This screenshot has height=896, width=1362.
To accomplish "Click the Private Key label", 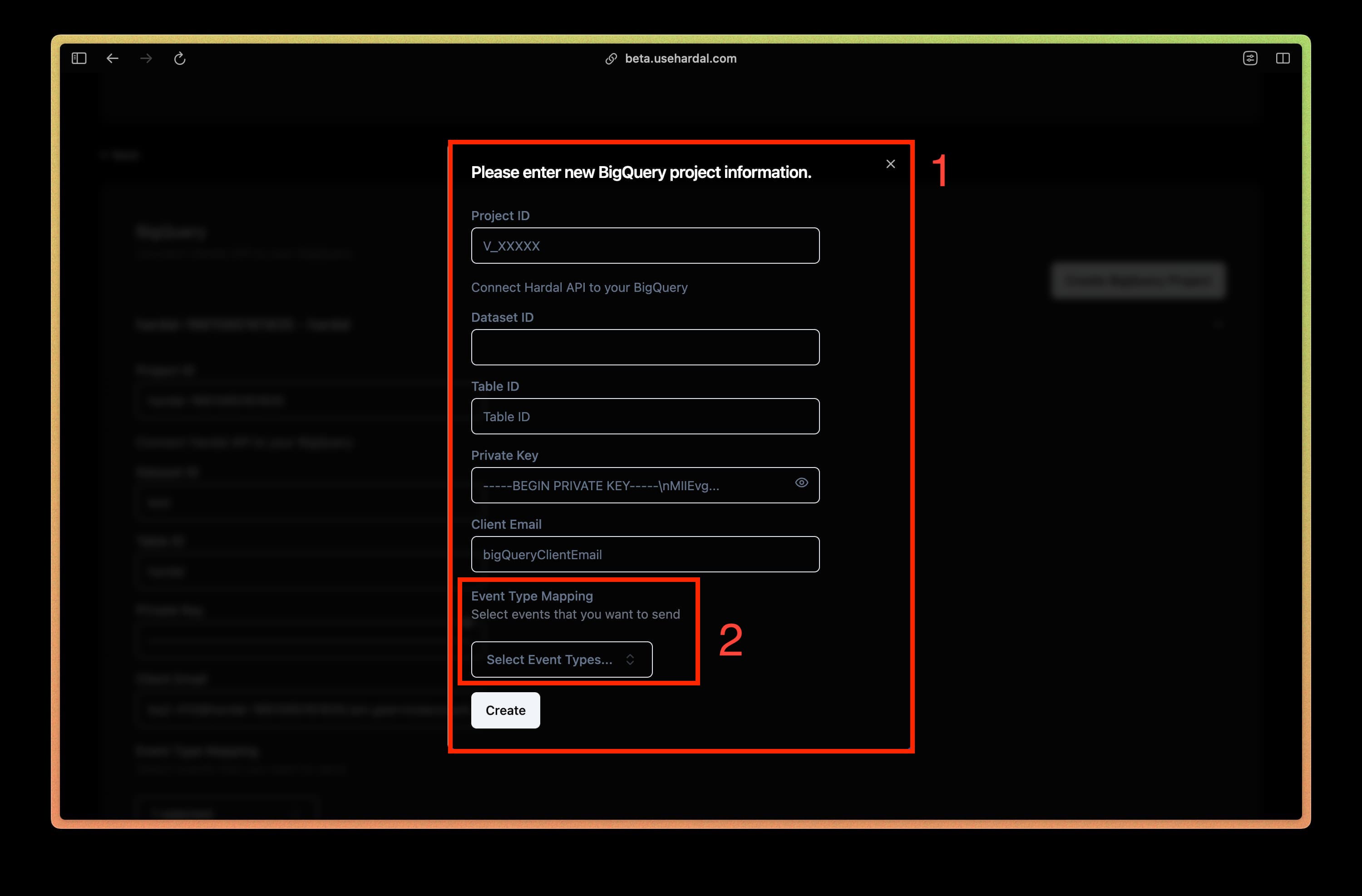I will pos(504,455).
